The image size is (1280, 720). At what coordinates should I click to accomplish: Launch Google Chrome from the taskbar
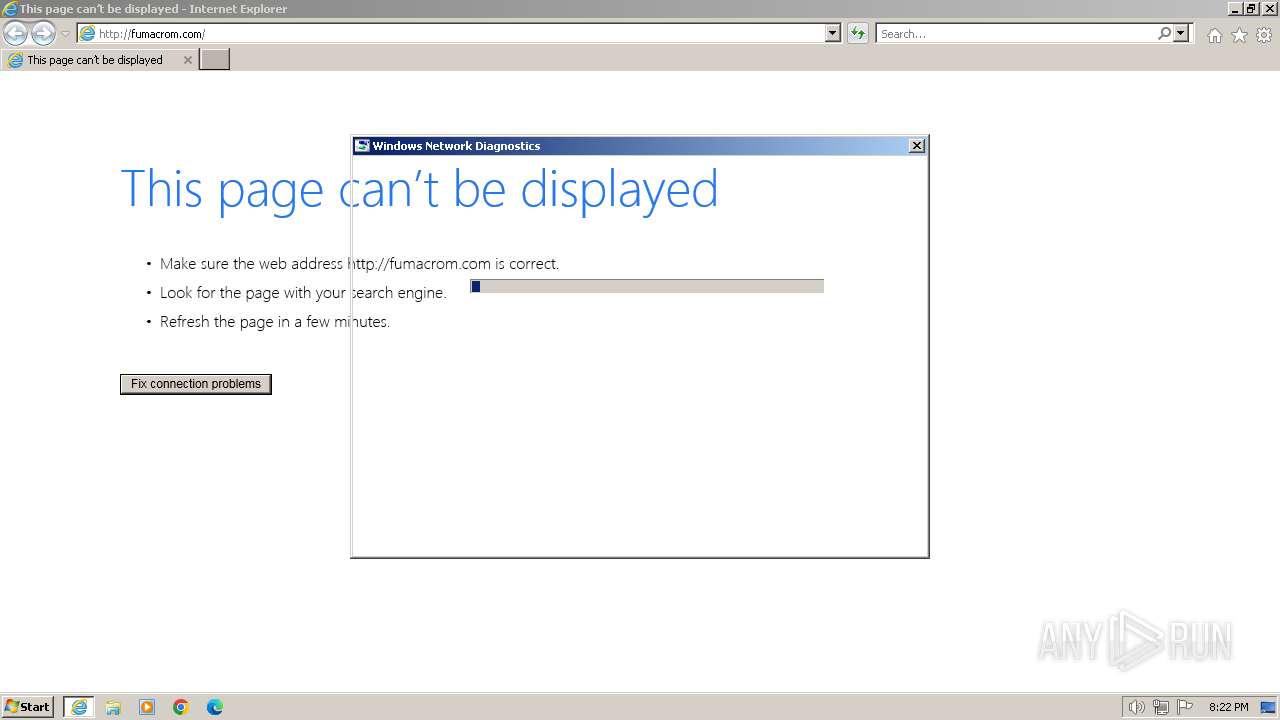pos(181,707)
